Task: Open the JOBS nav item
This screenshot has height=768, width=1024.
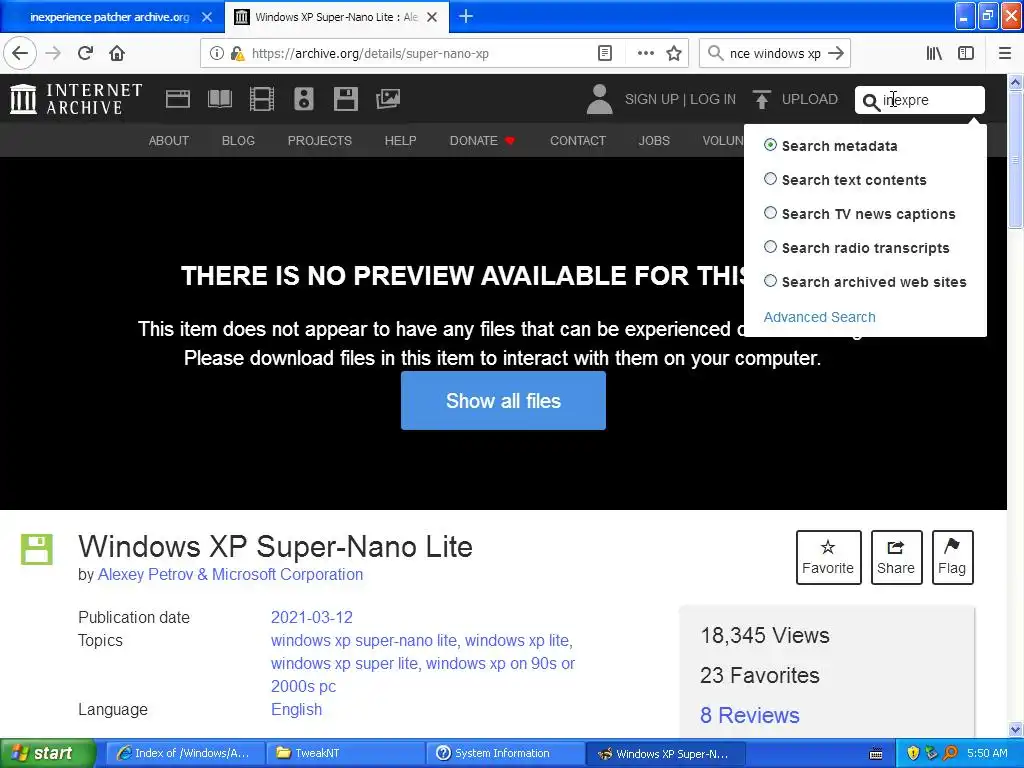Action: (654, 140)
